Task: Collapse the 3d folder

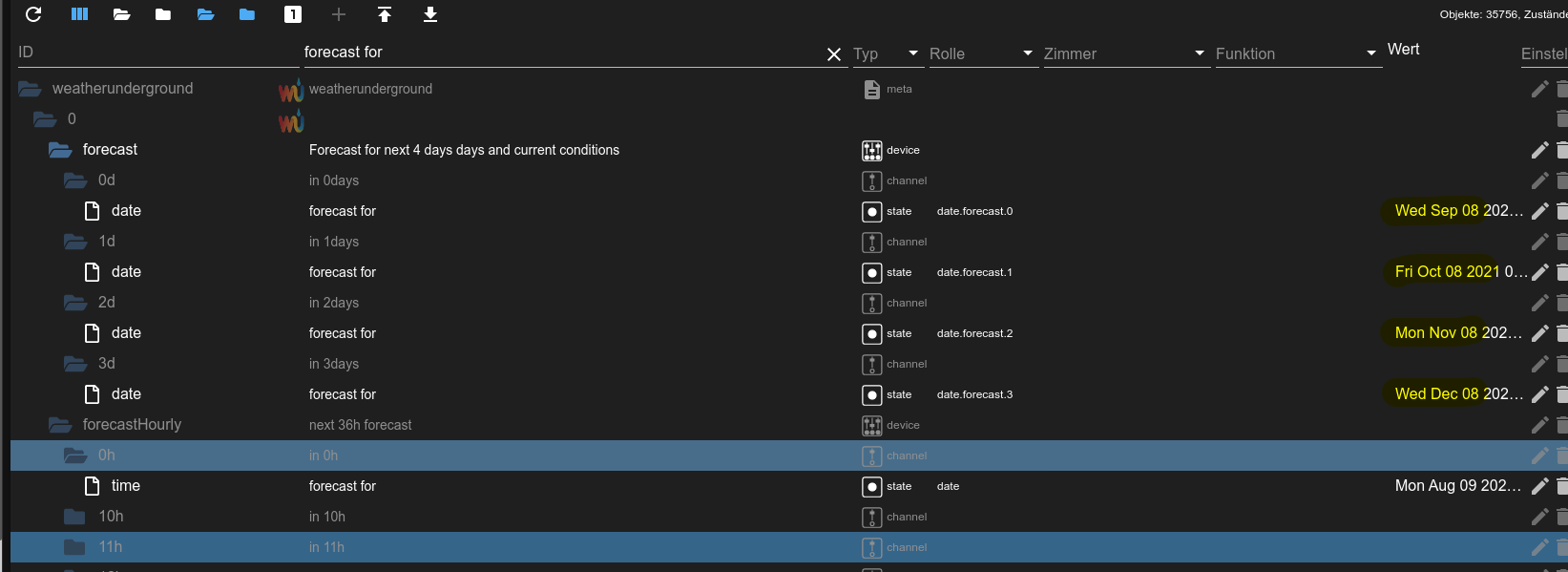Action: 75,364
